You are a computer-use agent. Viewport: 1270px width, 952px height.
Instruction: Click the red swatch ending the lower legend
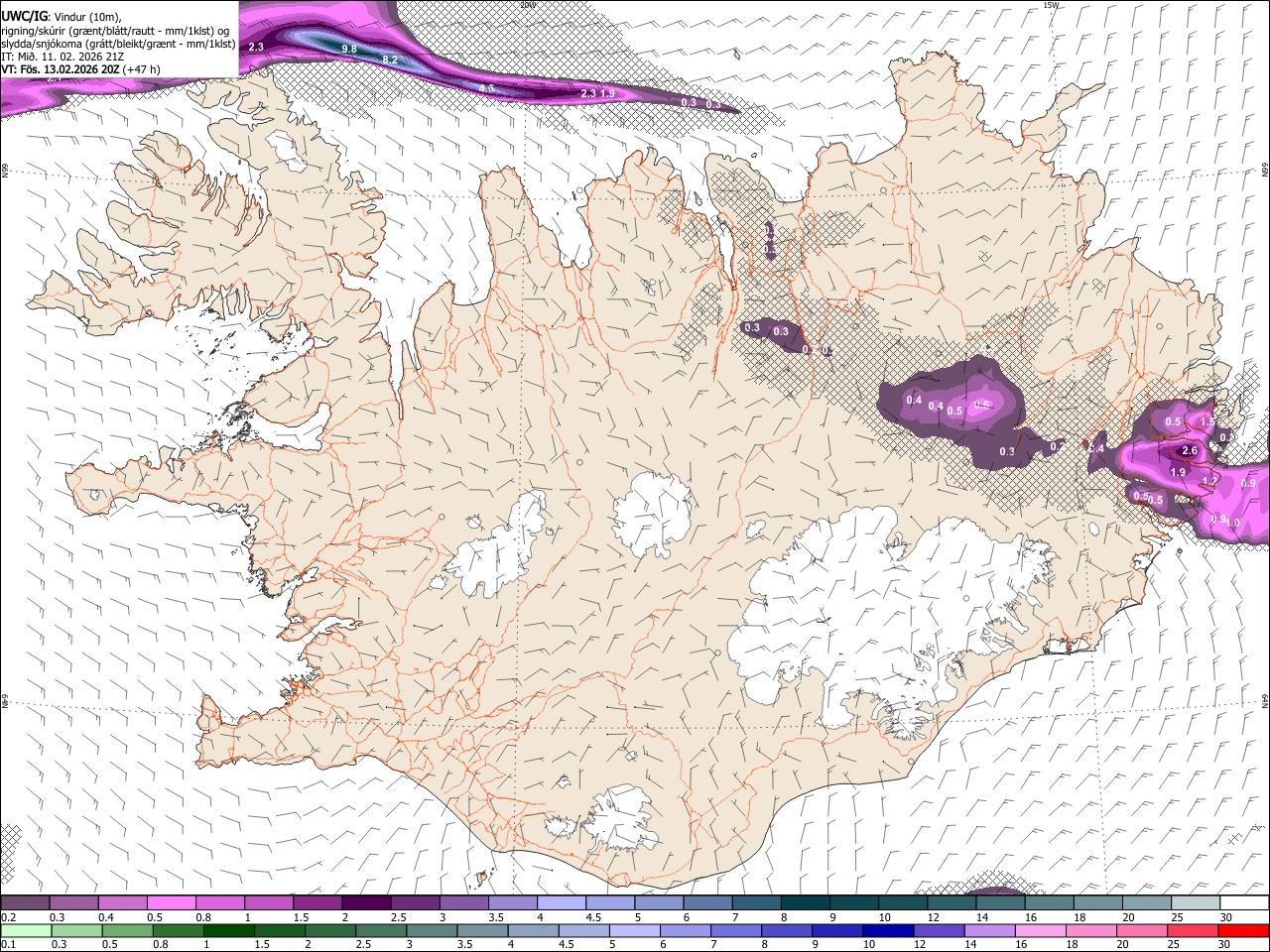[x=1243, y=930]
